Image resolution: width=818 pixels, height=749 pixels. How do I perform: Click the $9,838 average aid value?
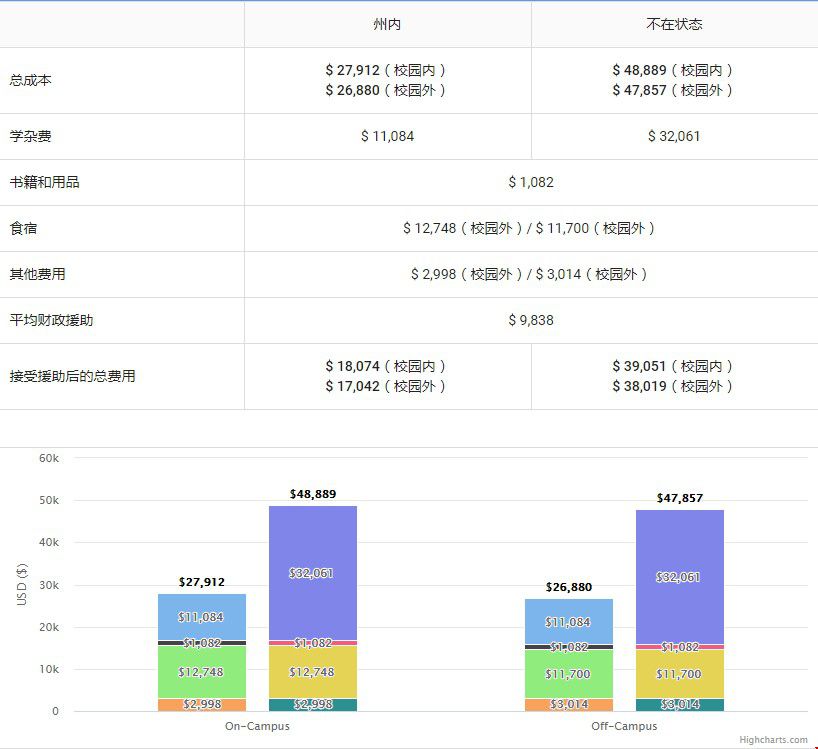tap(530, 320)
